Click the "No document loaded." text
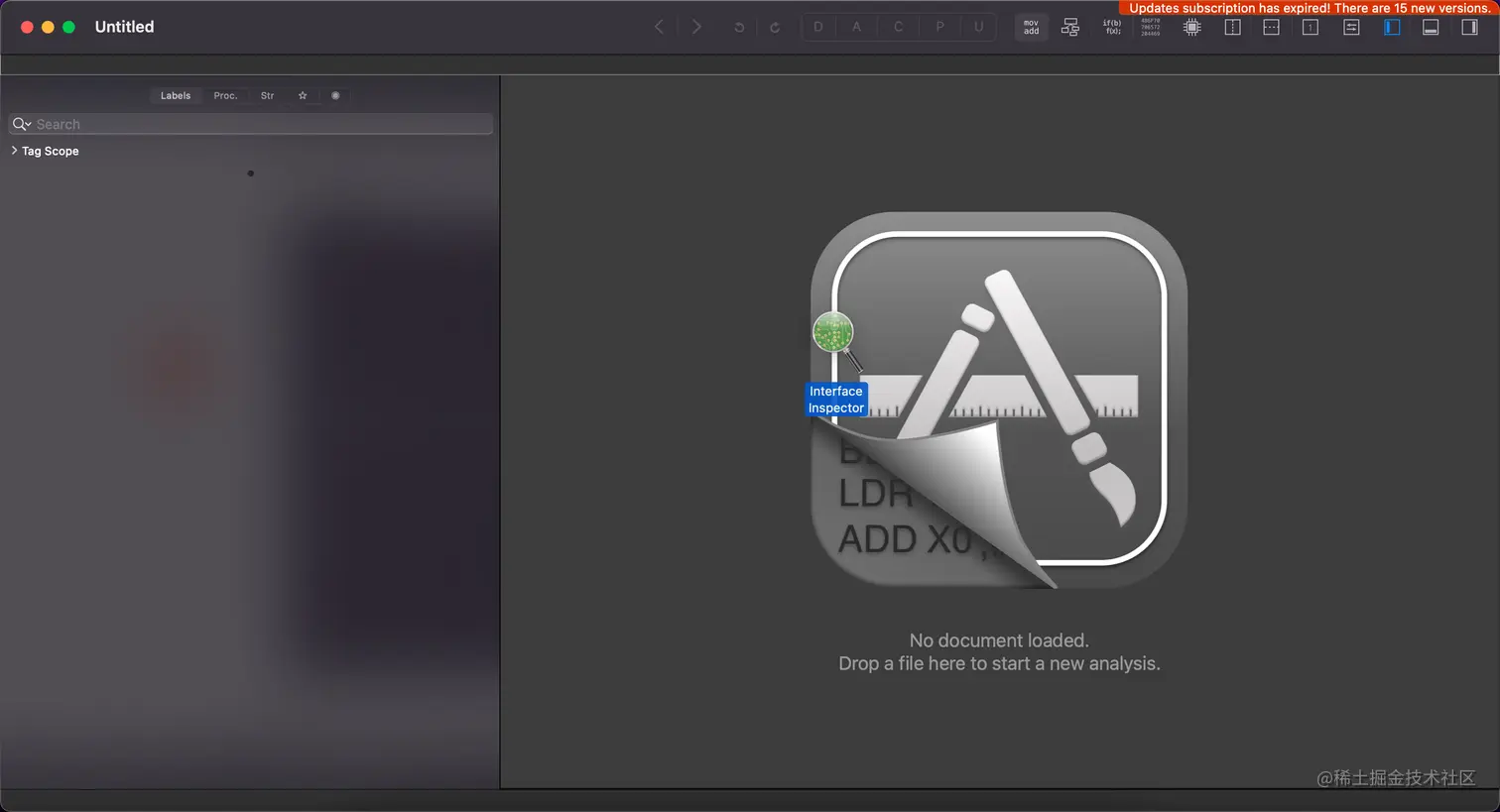 (x=999, y=640)
